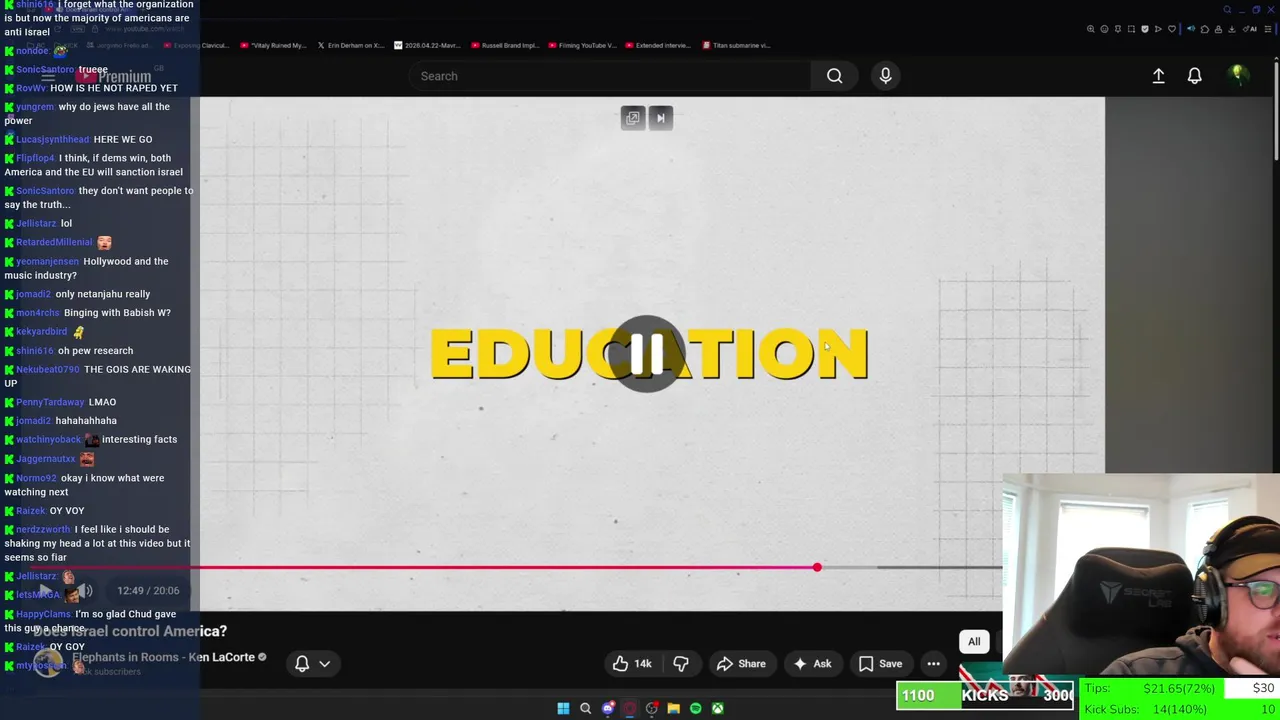Expand the subscription notification dropdown chevron
Image resolution: width=1280 pixels, height=720 pixels.
[x=324, y=664]
